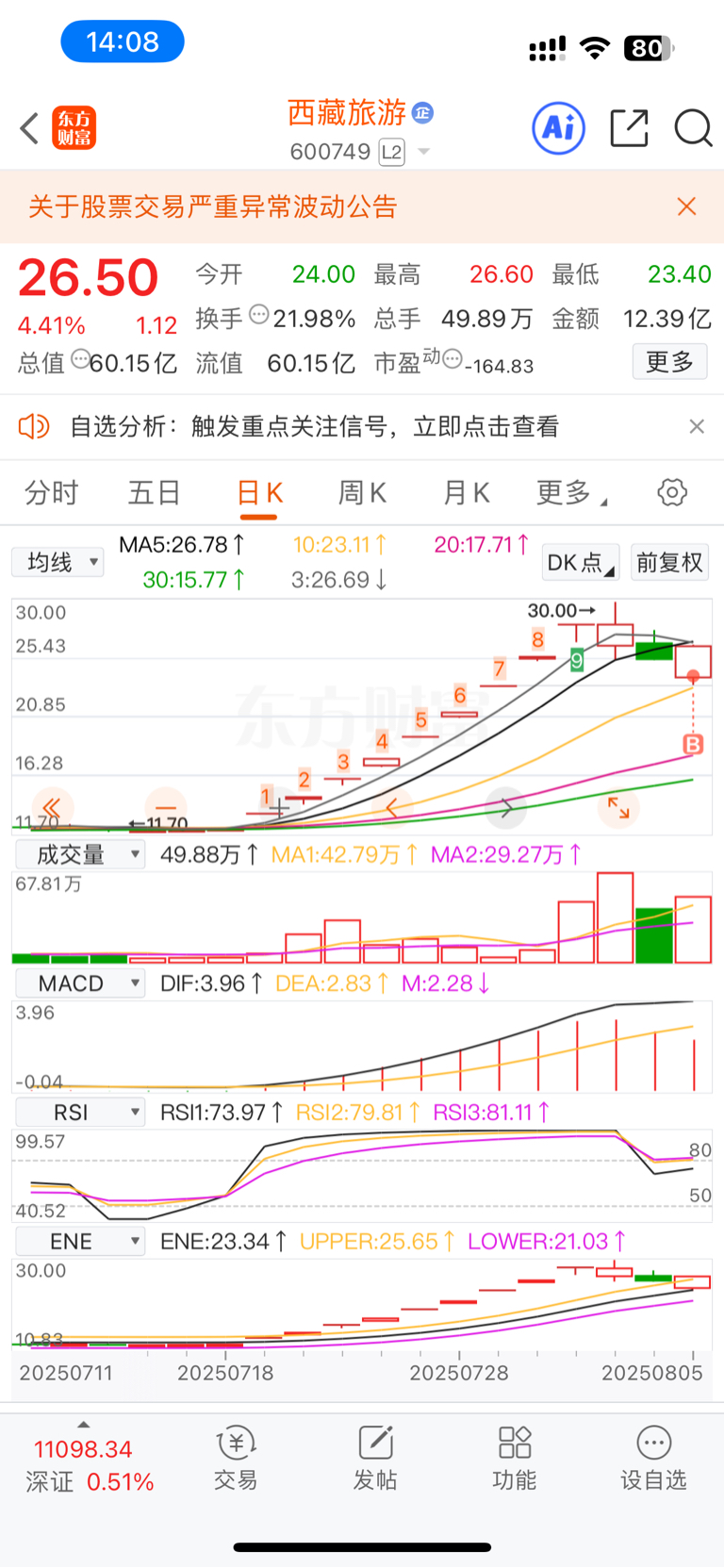Switch to the 周K tab
Image resolution: width=724 pixels, height=1568 pixels.
coord(363,492)
